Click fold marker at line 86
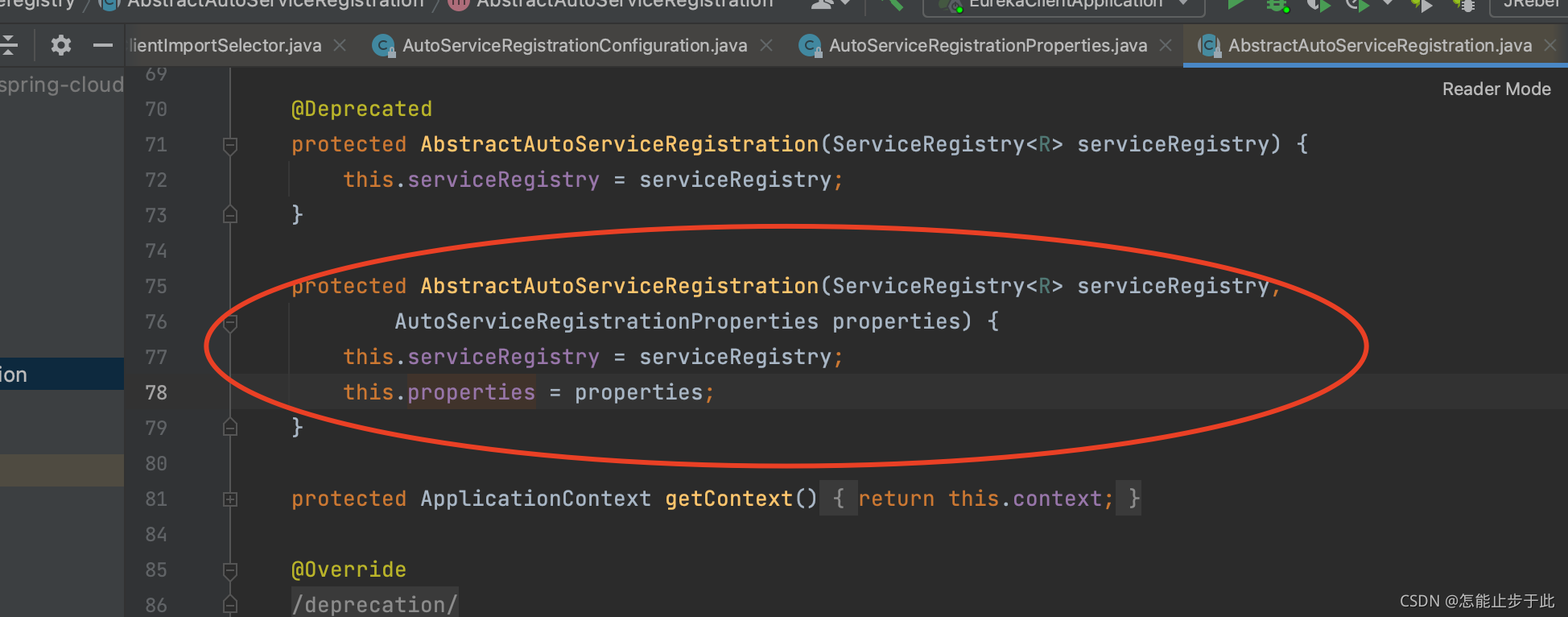1568x617 pixels. point(230,604)
